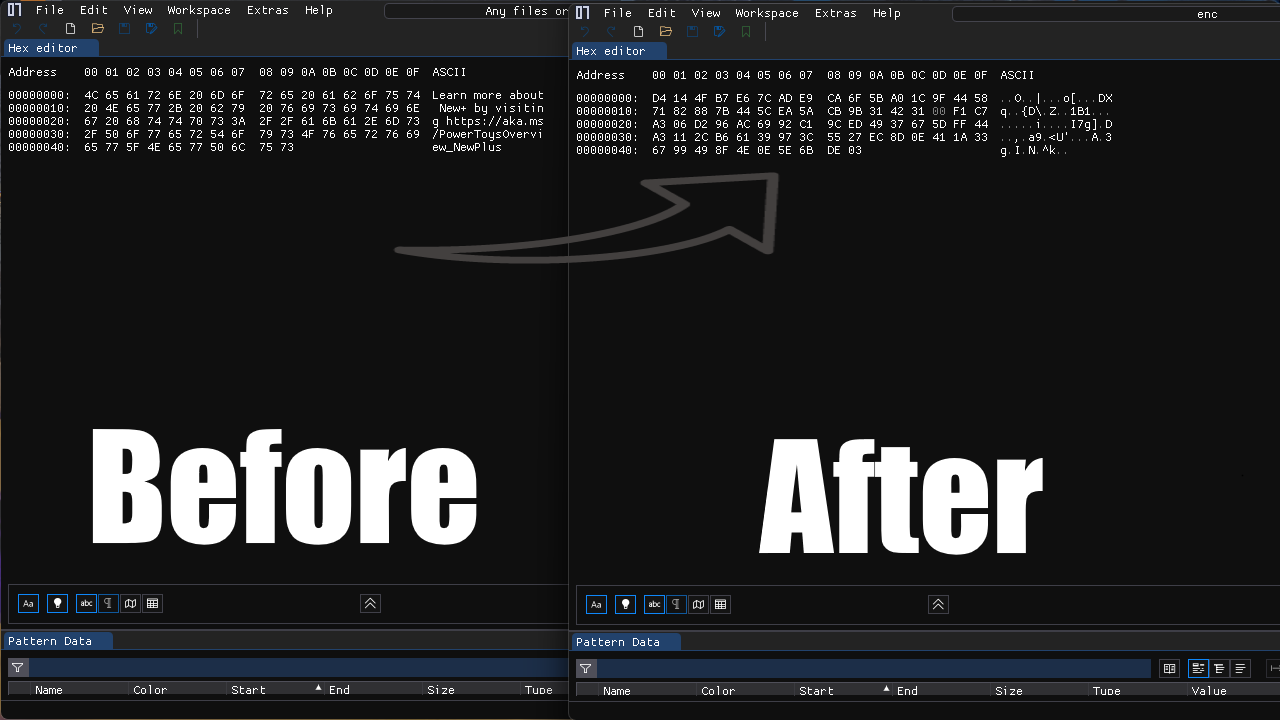Screen dimensions: 1280x720
Task: Click leftmost view-mode icon in right Pattern Data toolbar
Action: [x=1169, y=668]
